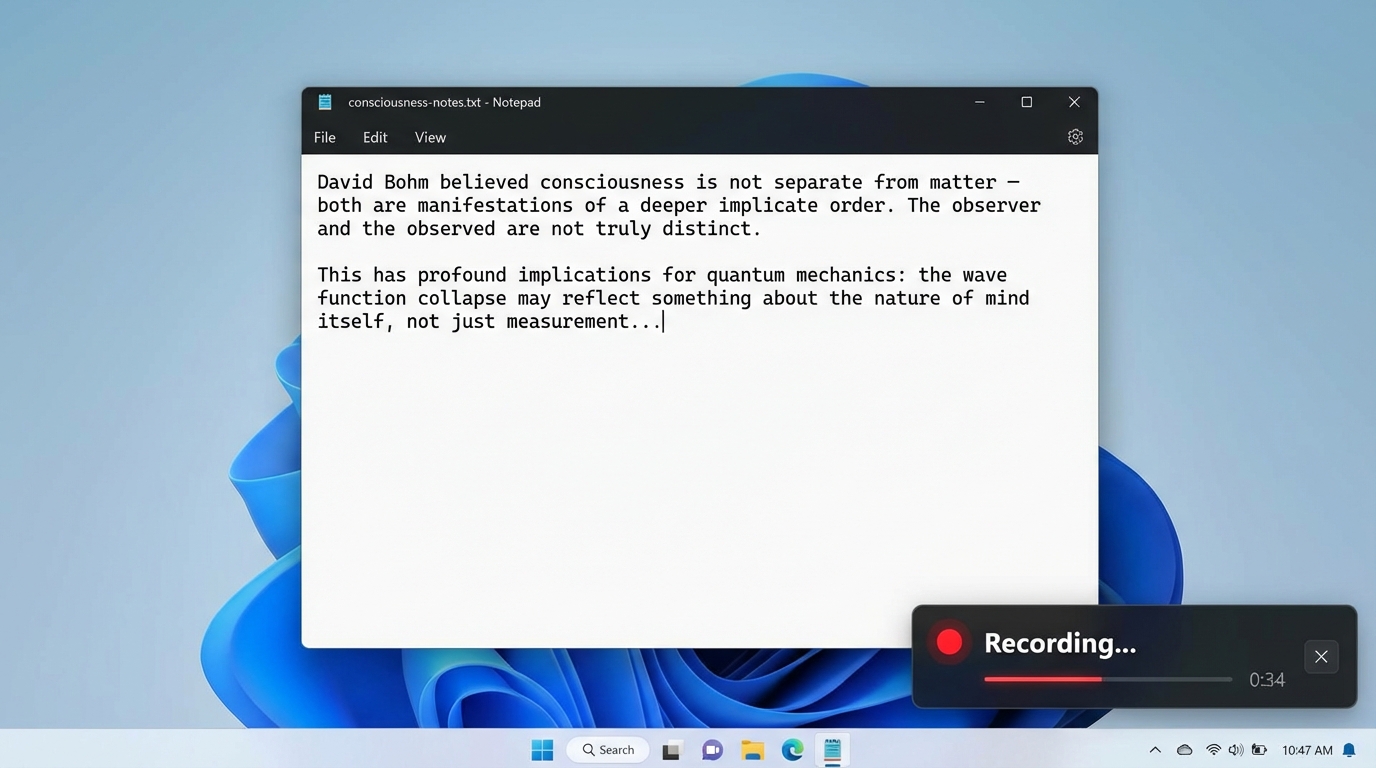
Task: Click the taskbar Search box
Action: [x=608, y=750]
